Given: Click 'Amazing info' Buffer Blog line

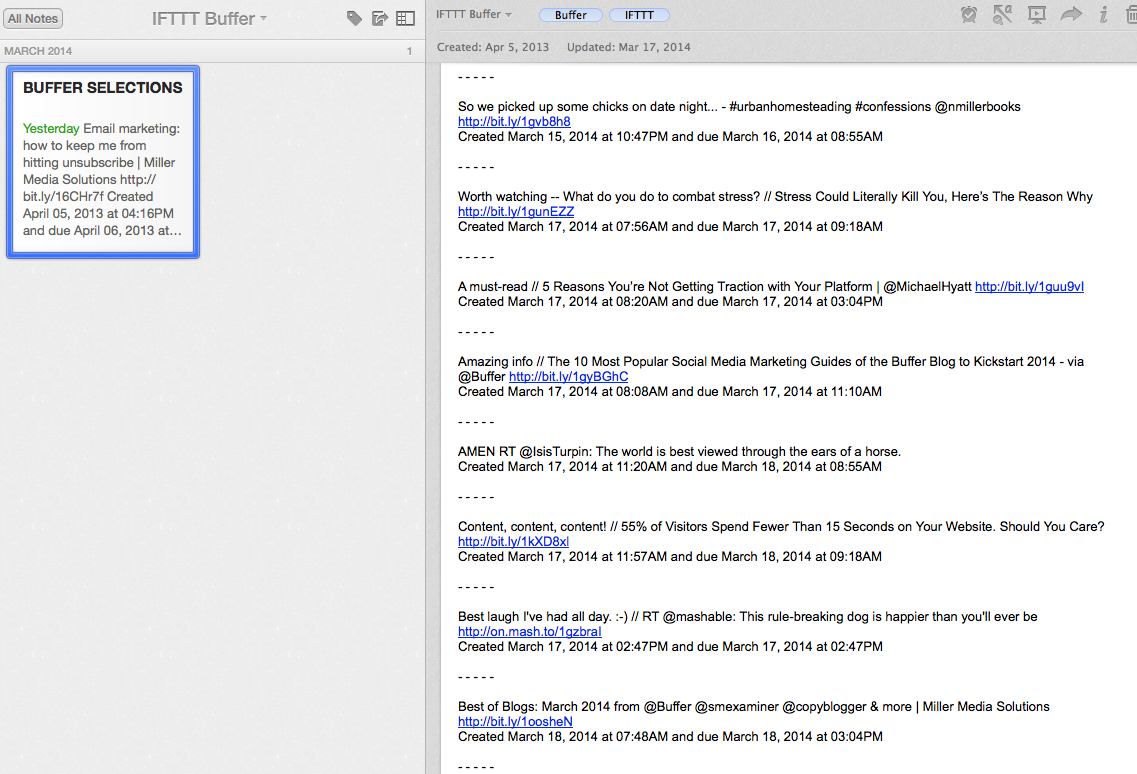Looking at the screenshot, I should (x=771, y=361).
